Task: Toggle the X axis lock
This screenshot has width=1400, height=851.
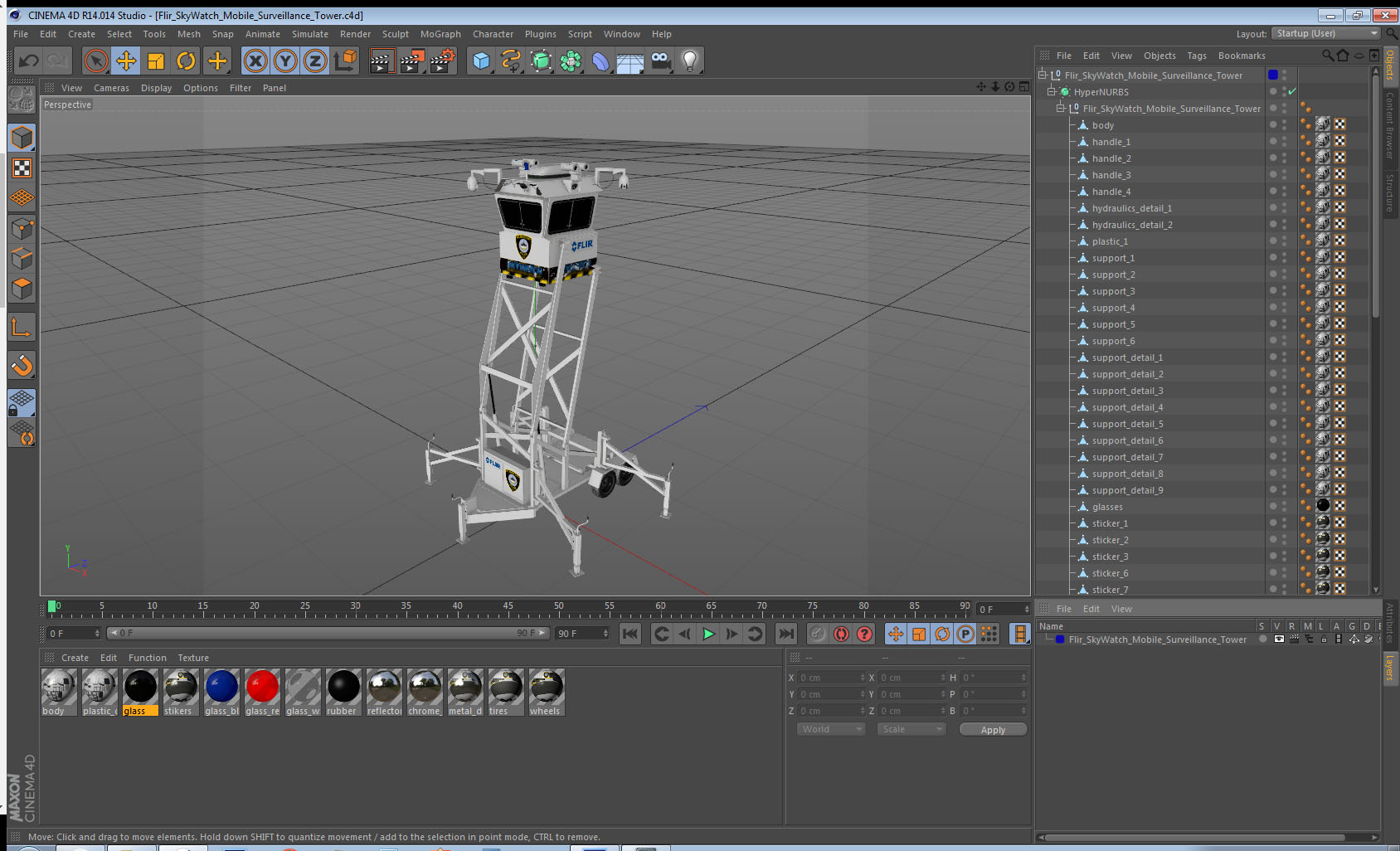Action: click(x=255, y=61)
